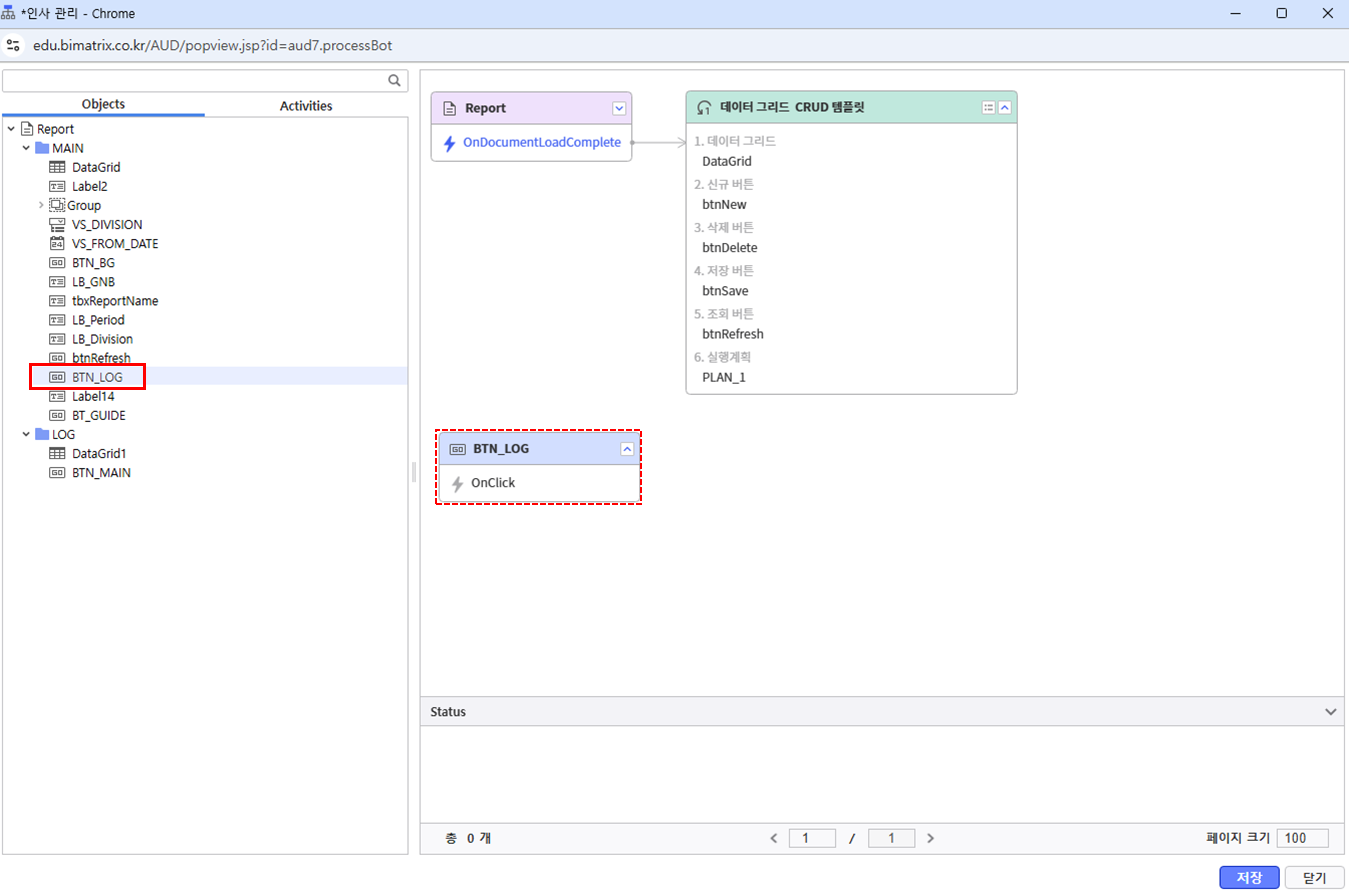Screen dimensions: 1349x895
Task: Click the VS_FROM_DATE calendar icon
Action: tap(57, 244)
